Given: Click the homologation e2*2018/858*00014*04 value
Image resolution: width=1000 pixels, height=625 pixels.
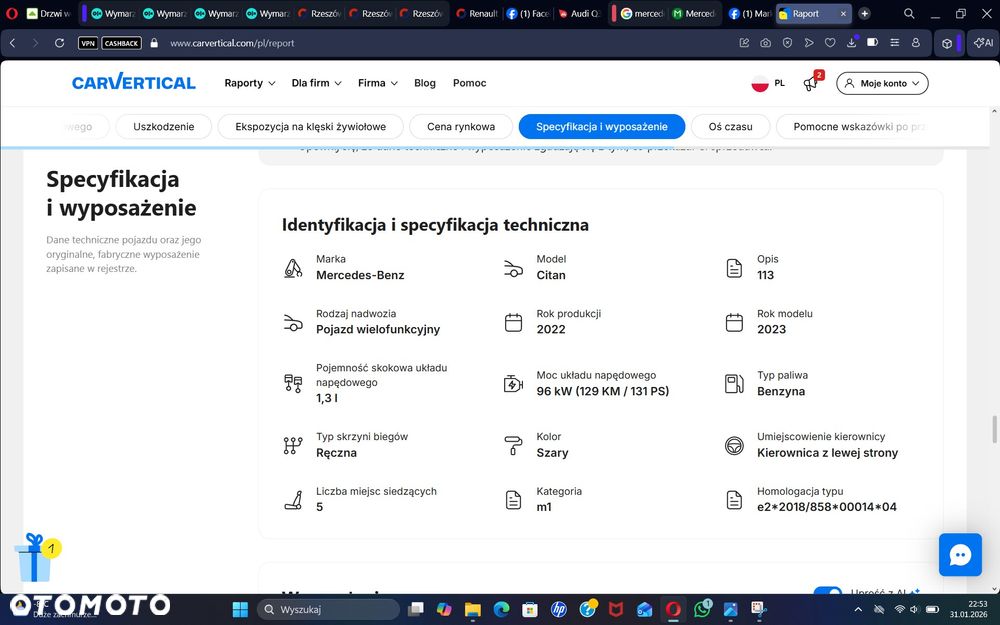Looking at the screenshot, I should pos(827,507).
